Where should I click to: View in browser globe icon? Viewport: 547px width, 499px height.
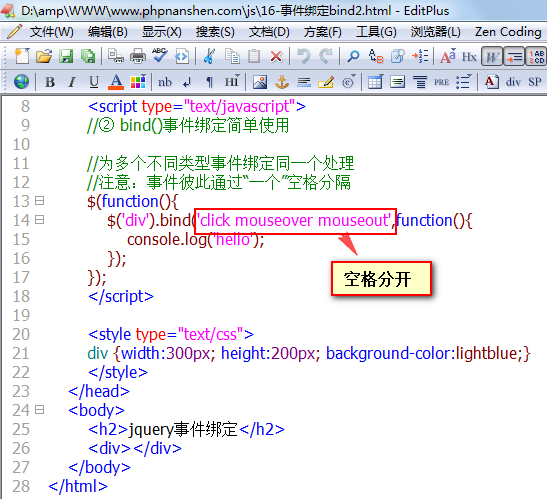(x=21, y=82)
